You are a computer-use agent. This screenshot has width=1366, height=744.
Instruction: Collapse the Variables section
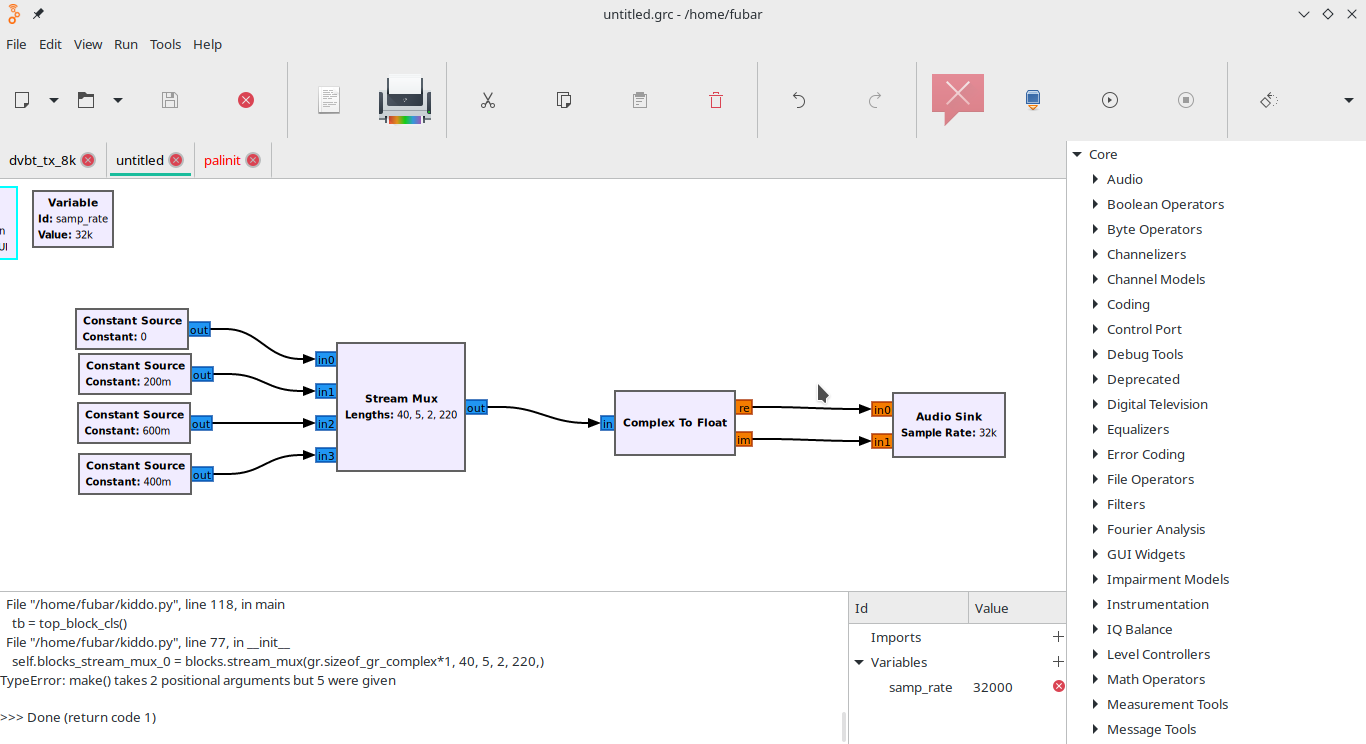pos(858,662)
